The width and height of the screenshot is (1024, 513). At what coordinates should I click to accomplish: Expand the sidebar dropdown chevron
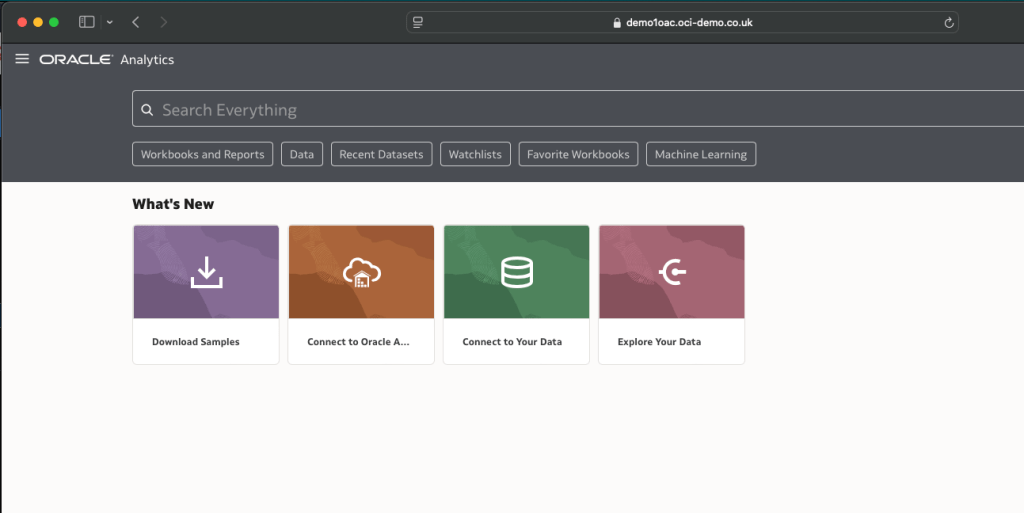(109, 22)
